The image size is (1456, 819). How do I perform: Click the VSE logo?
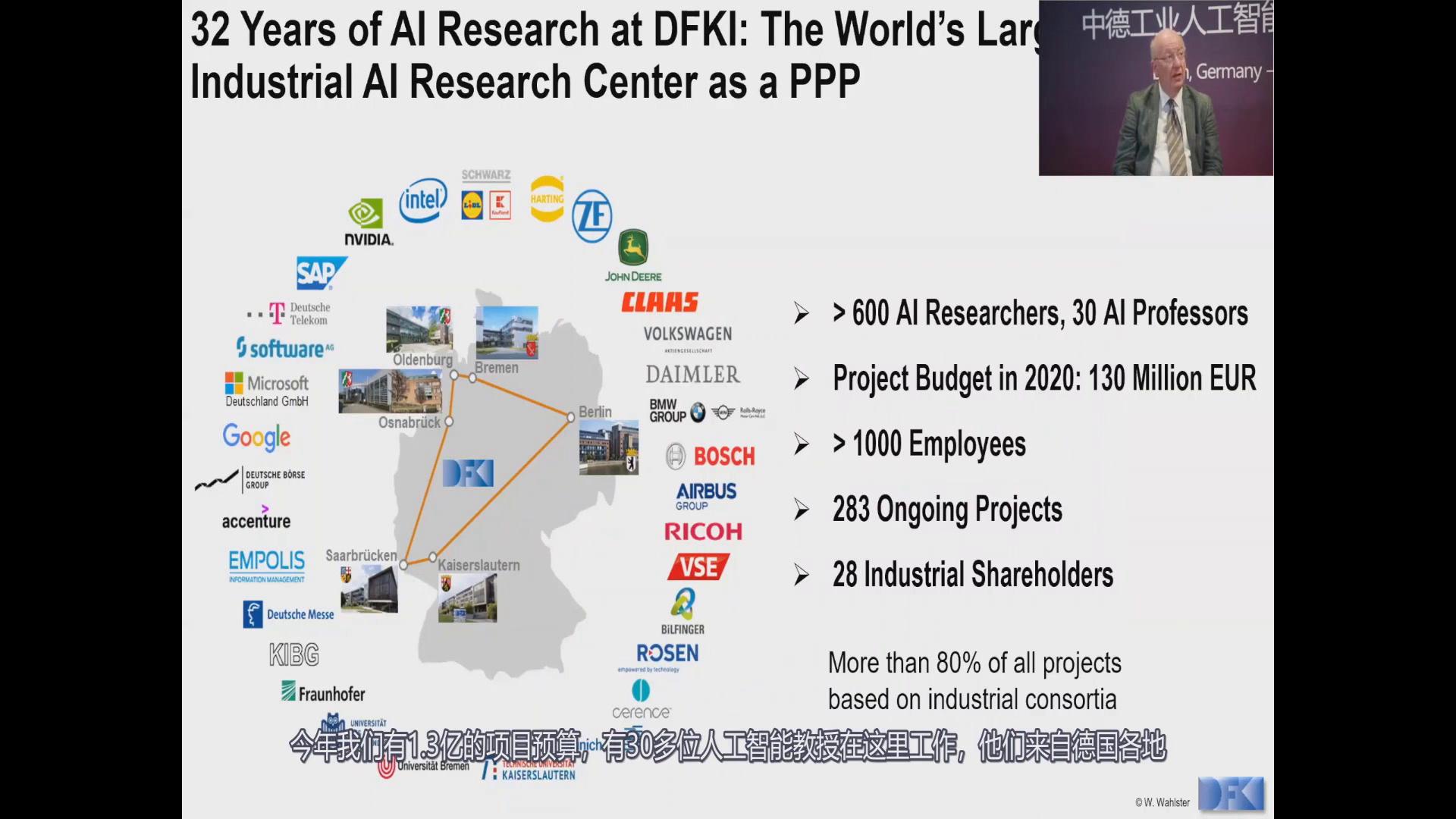(x=698, y=567)
